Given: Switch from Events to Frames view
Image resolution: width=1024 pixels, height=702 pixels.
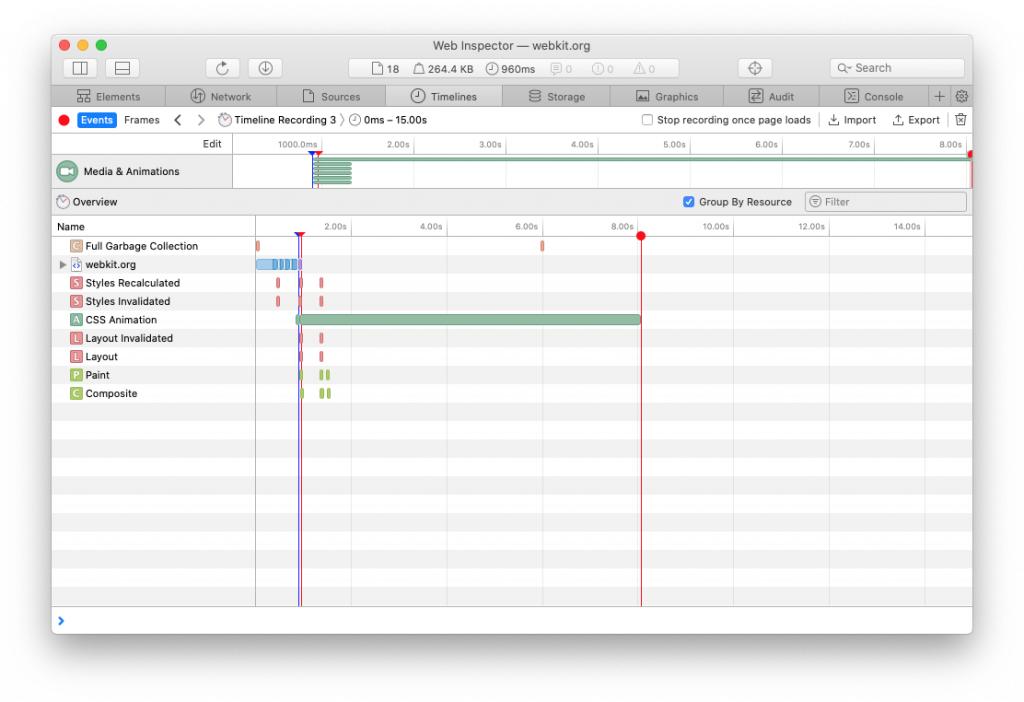Looking at the screenshot, I should click(x=141, y=119).
